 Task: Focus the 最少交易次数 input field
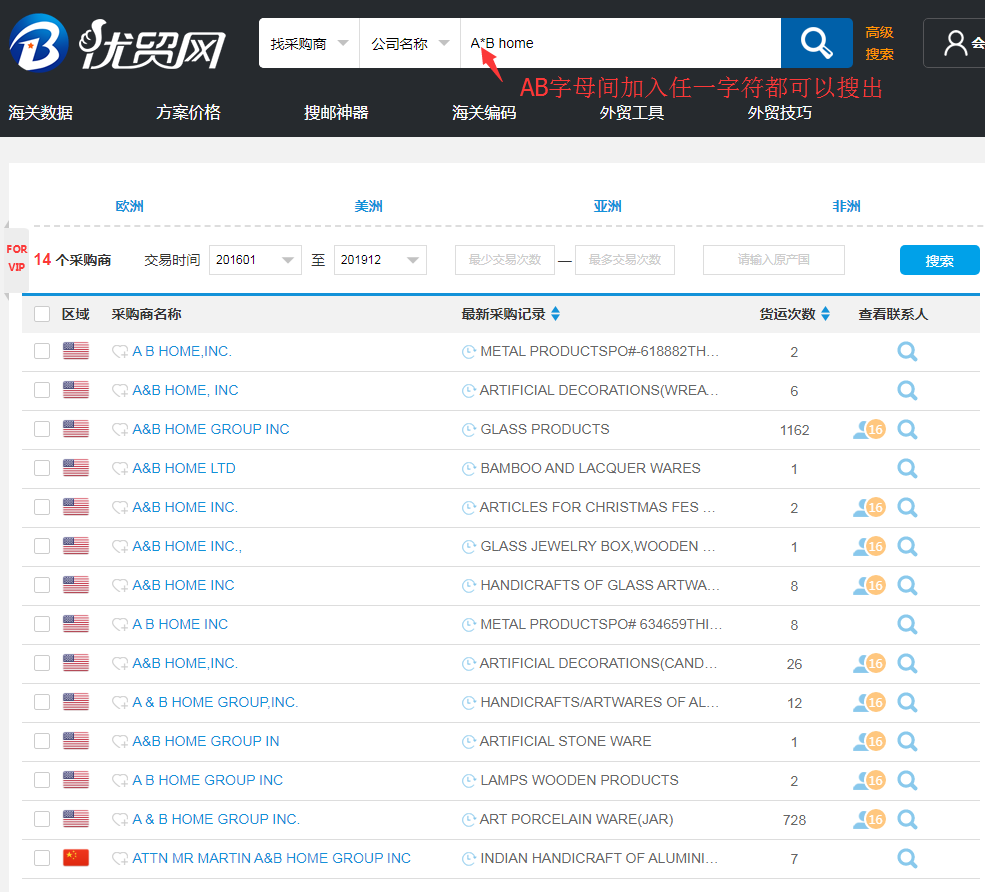click(x=505, y=260)
